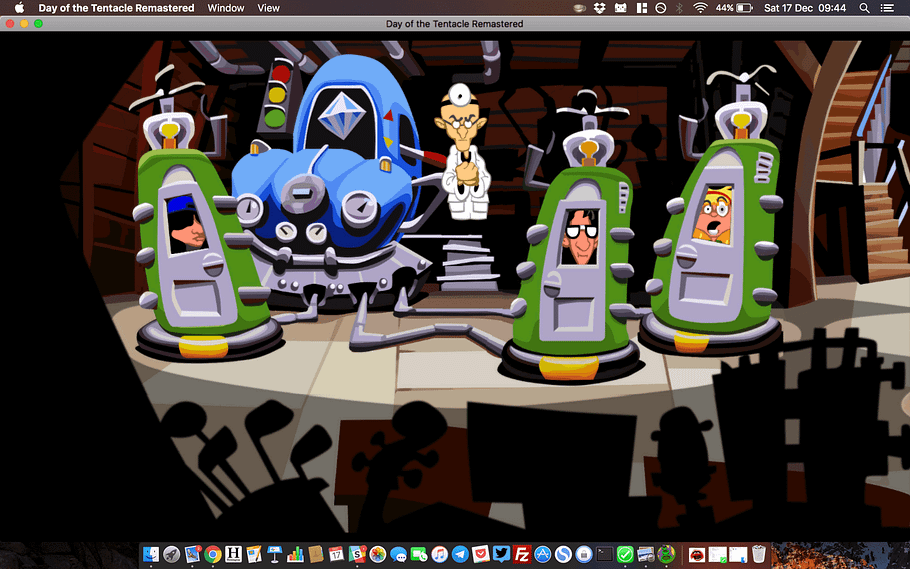Open Finder from the dock
910x569 pixels.
[151, 554]
